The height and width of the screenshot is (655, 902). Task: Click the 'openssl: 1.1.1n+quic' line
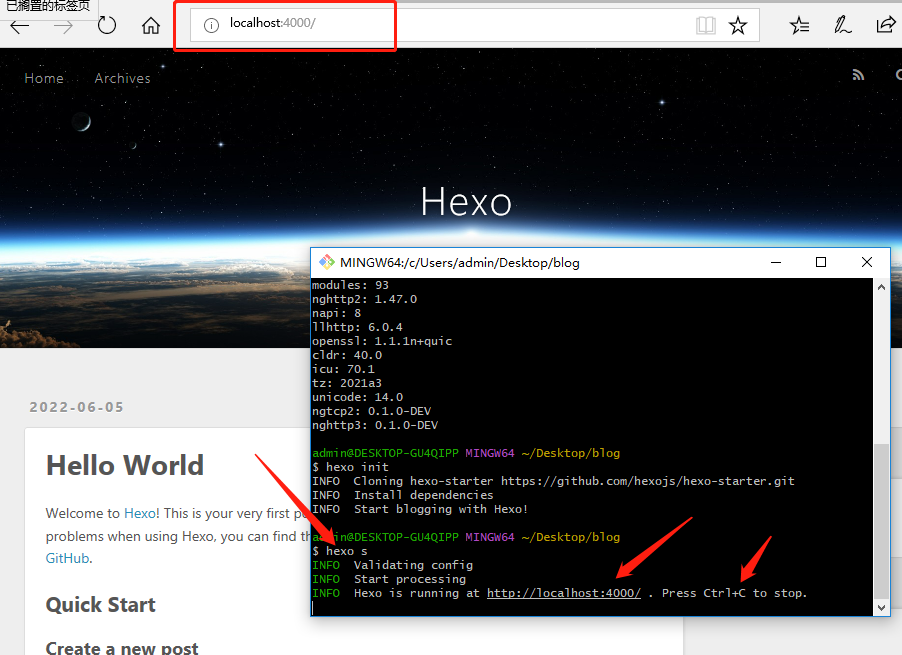pos(382,341)
